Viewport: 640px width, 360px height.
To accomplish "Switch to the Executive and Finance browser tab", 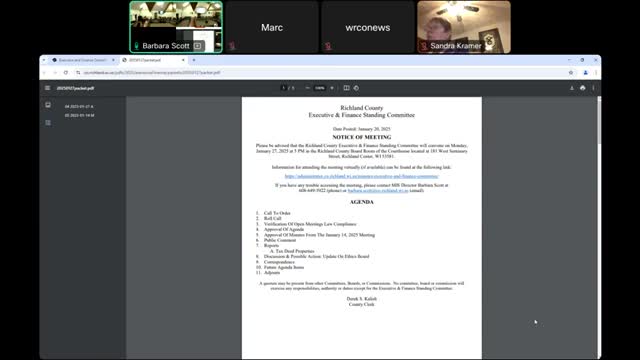I will point(82,60).
